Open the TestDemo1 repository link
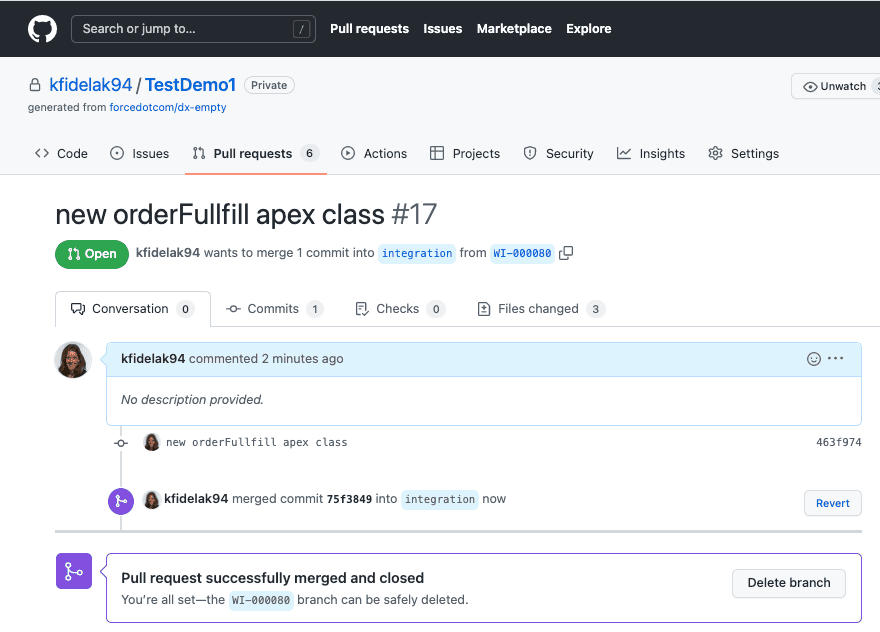The width and height of the screenshot is (880, 632). tap(190, 85)
